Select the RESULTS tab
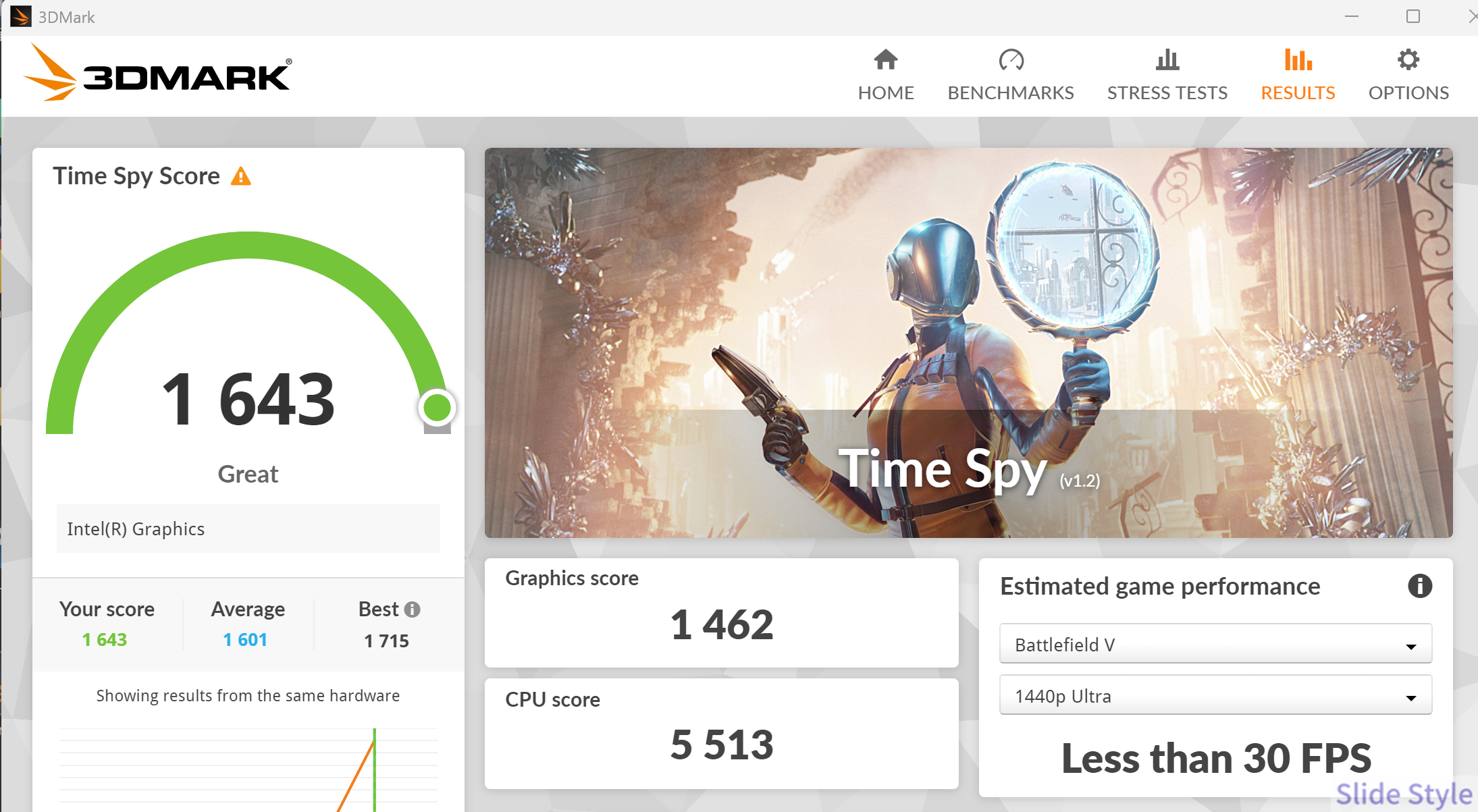 pos(1298,76)
